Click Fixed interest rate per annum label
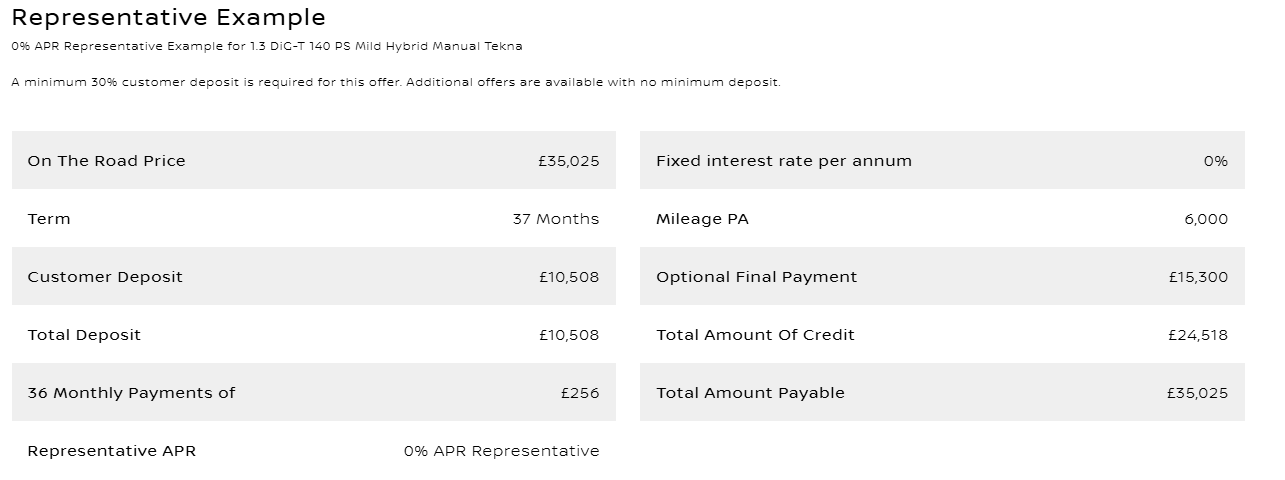 [783, 161]
